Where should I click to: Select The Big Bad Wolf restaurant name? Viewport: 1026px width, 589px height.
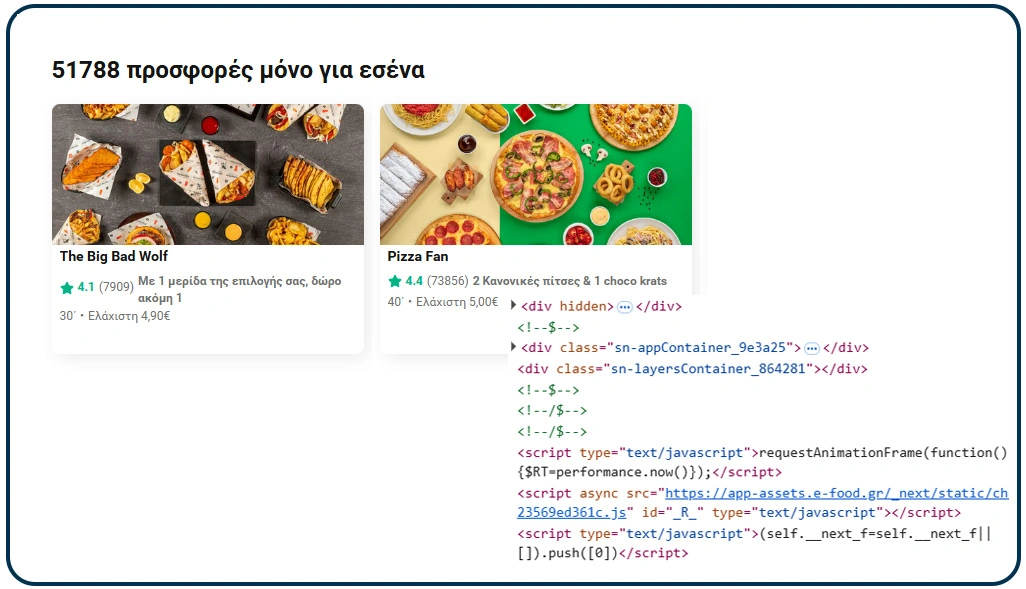tap(113, 257)
